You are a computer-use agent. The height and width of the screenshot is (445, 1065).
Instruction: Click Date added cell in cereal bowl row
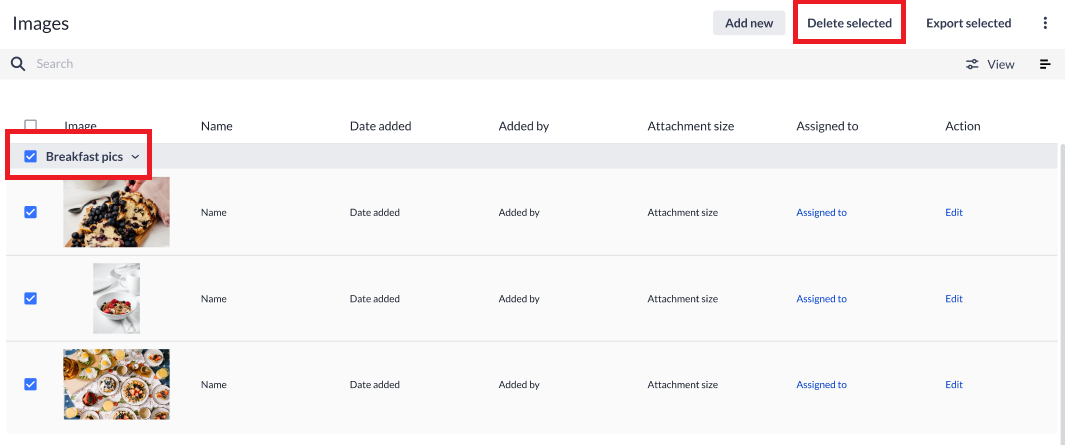(x=374, y=299)
